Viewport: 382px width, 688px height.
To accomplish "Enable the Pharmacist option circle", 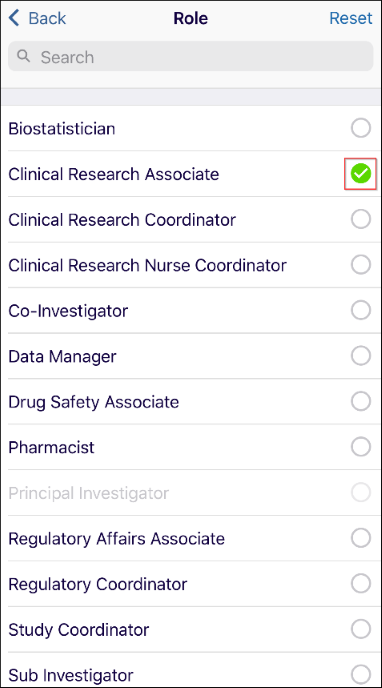I will 361,448.
